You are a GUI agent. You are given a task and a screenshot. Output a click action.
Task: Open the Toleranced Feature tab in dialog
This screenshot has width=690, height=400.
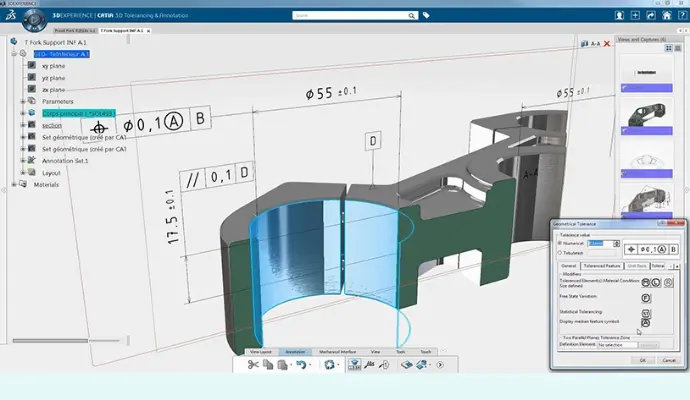pyautogui.click(x=602, y=266)
